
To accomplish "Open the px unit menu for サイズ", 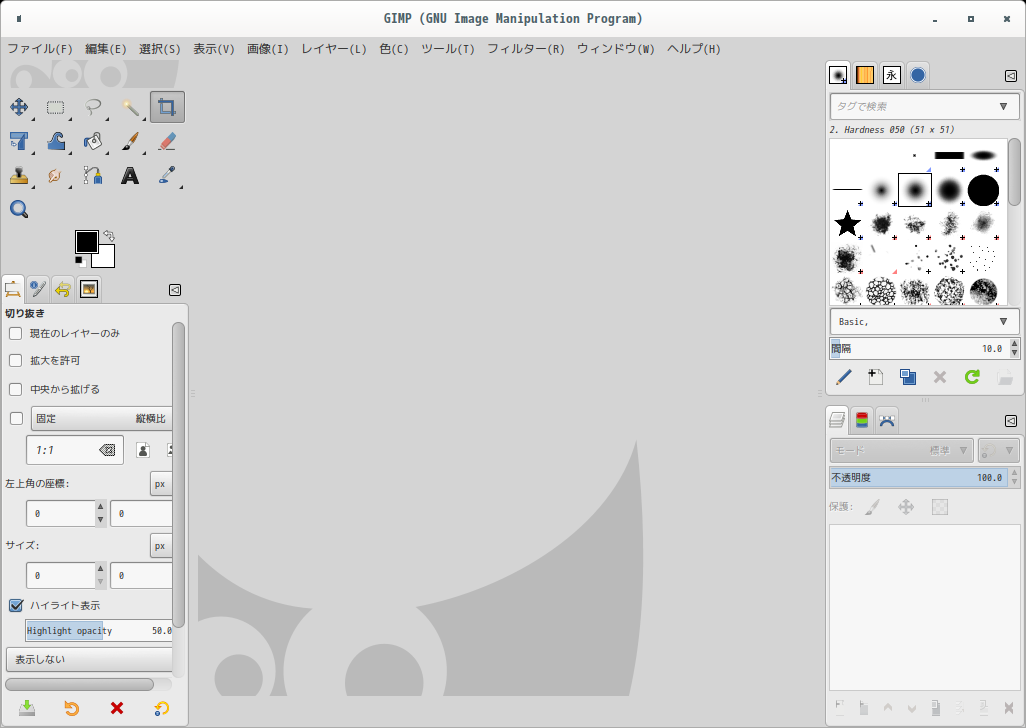I will tap(161, 546).
